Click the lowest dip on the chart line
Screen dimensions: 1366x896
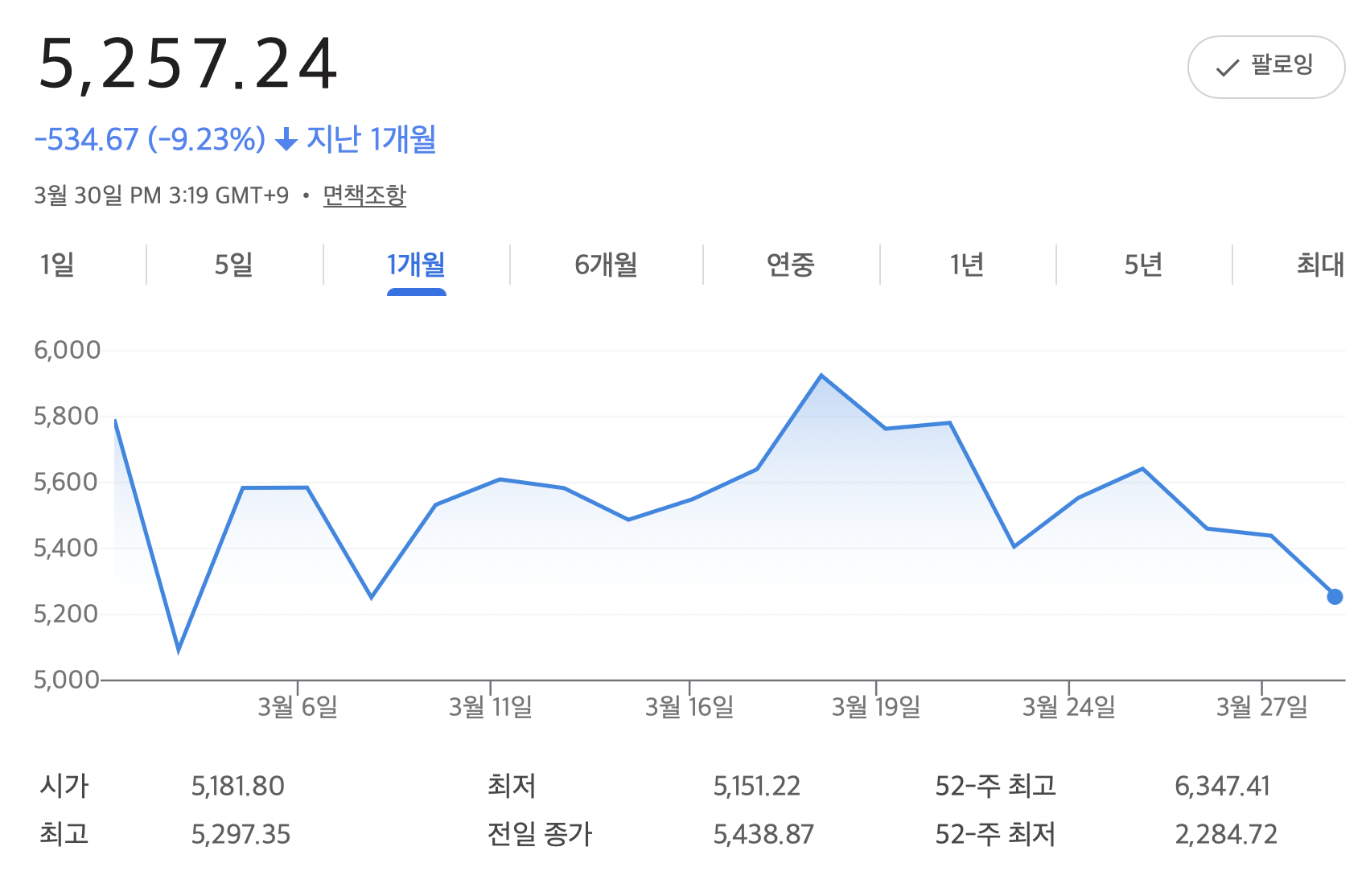click(x=179, y=650)
